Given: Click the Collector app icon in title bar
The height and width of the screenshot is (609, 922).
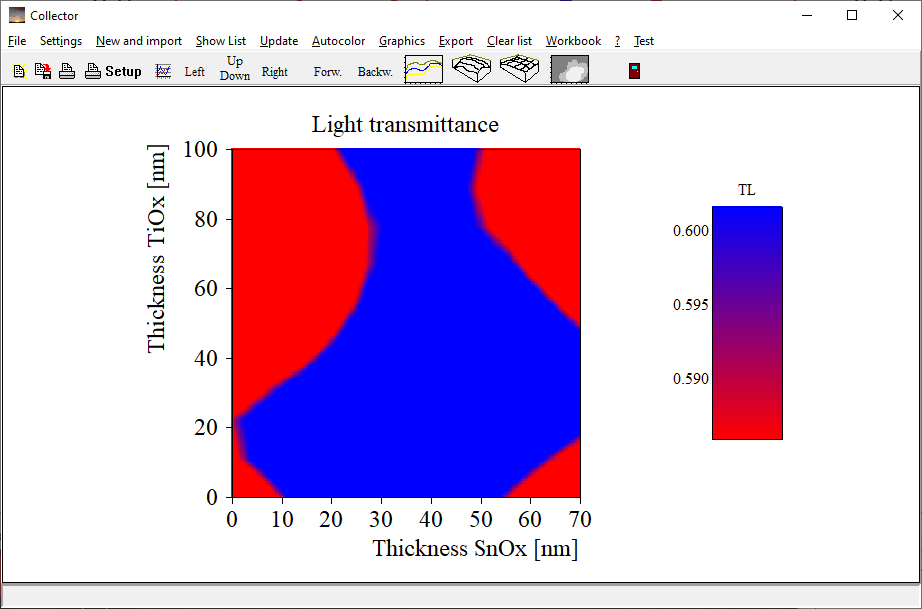Looking at the screenshot, I should [x=17, y=15].
